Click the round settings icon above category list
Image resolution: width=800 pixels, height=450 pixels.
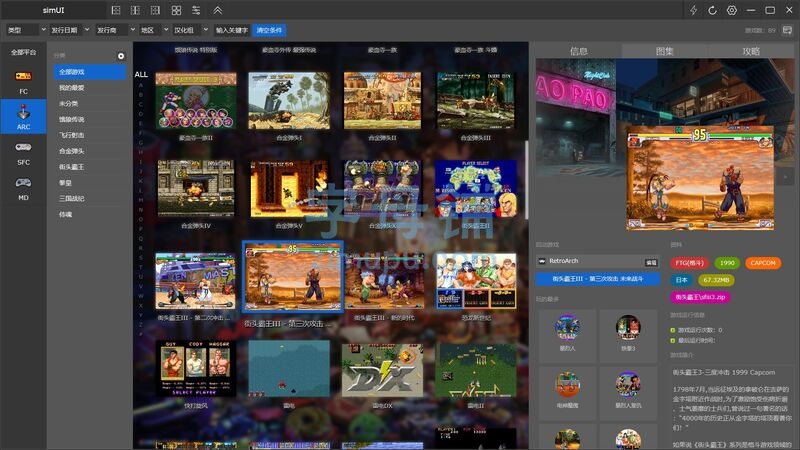point(121,56)
